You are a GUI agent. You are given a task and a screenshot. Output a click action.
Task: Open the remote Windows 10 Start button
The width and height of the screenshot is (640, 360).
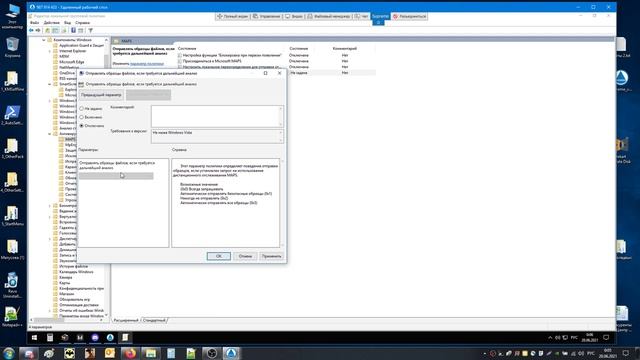pyautogui.click(x=34, y=338)
